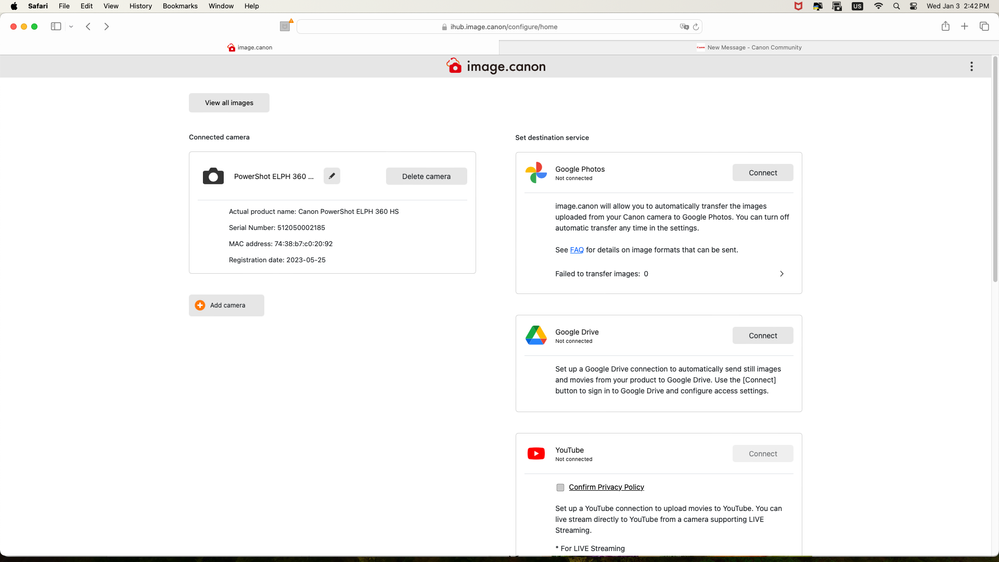Screen dimensions: 999x562
Task: Toggle the Safari sidebar icon
Action: tap(56, 27)
